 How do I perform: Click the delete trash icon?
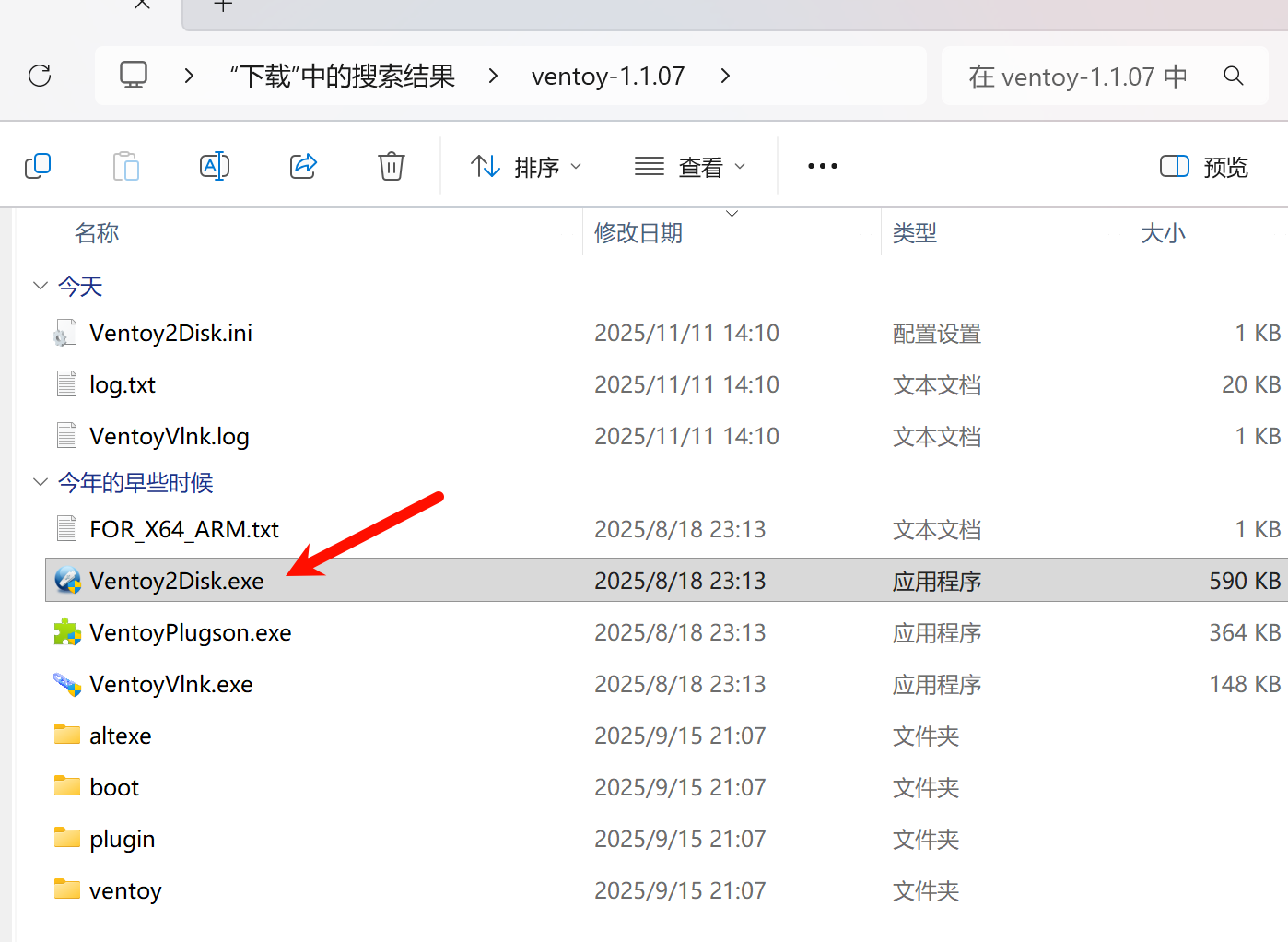(x=392, y=167)
